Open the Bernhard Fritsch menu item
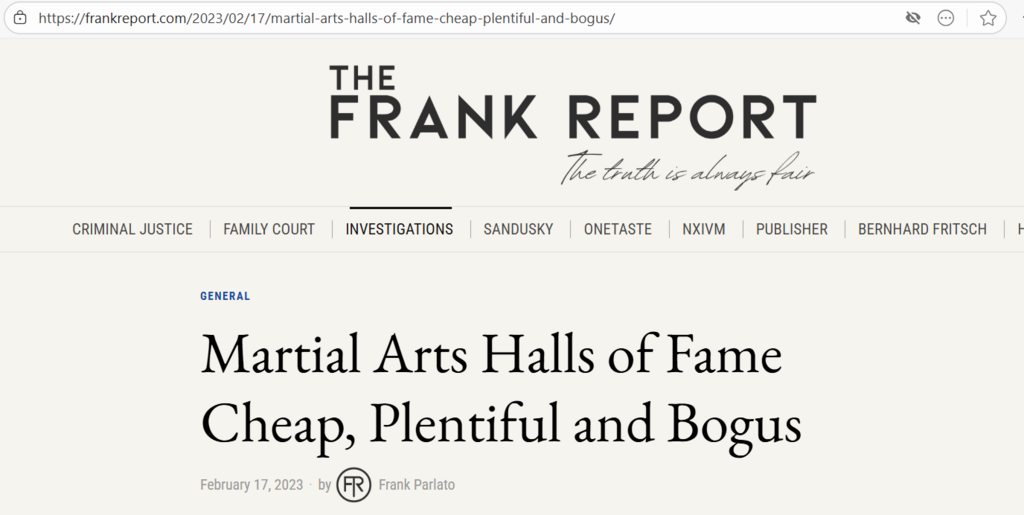The width and height of the screenshot is (1024, 515). [x=922, y=229]
